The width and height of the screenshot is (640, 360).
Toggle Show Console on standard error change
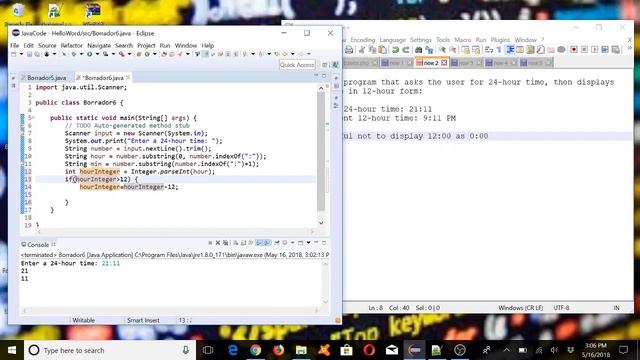267,243
